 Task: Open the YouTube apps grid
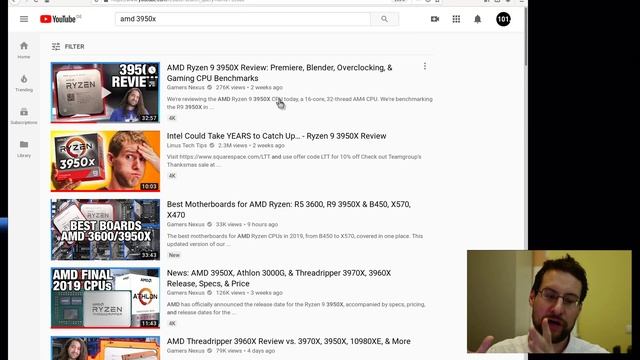pos(456,19)
